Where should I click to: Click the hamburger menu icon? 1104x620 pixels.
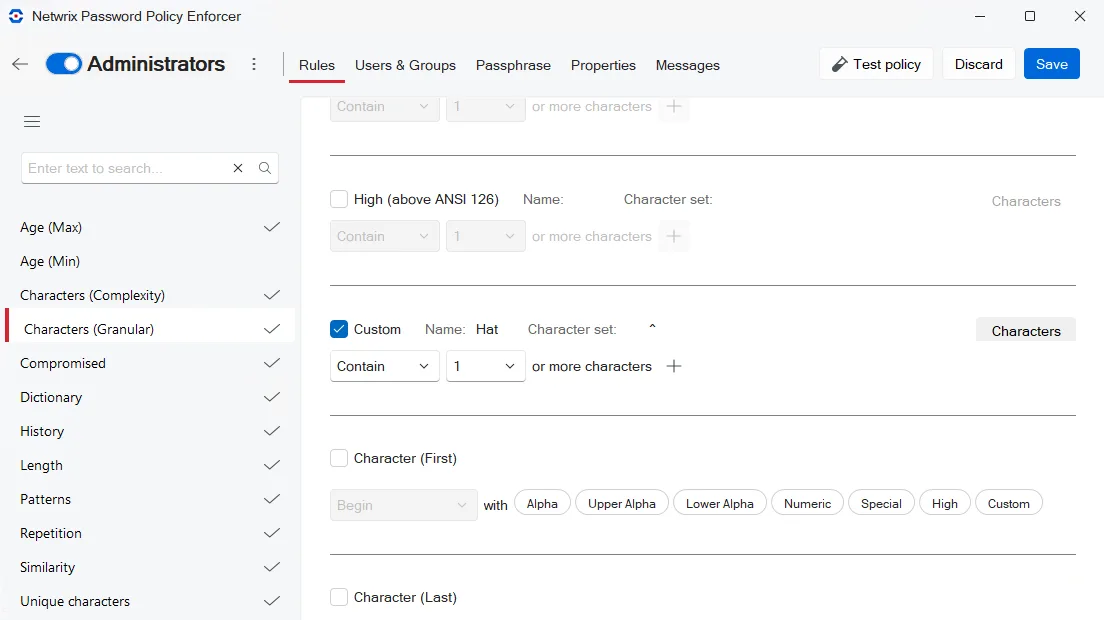(x=32, y=122)
